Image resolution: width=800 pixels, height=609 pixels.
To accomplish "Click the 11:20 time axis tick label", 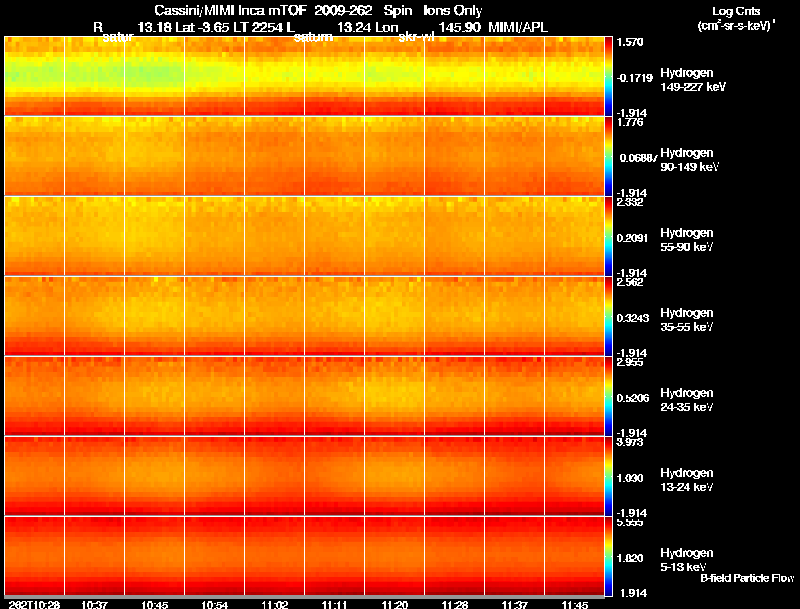I will click(x=394, y=604).
